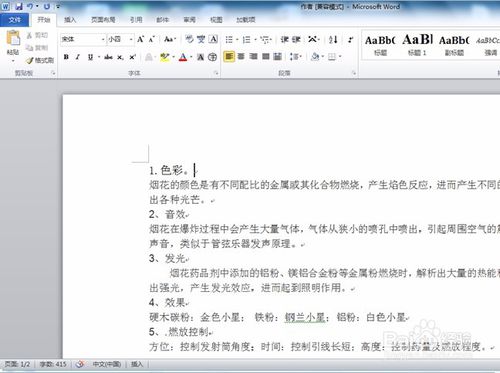
Task: Toggle Italic formatting
Action: click(78, 57)
